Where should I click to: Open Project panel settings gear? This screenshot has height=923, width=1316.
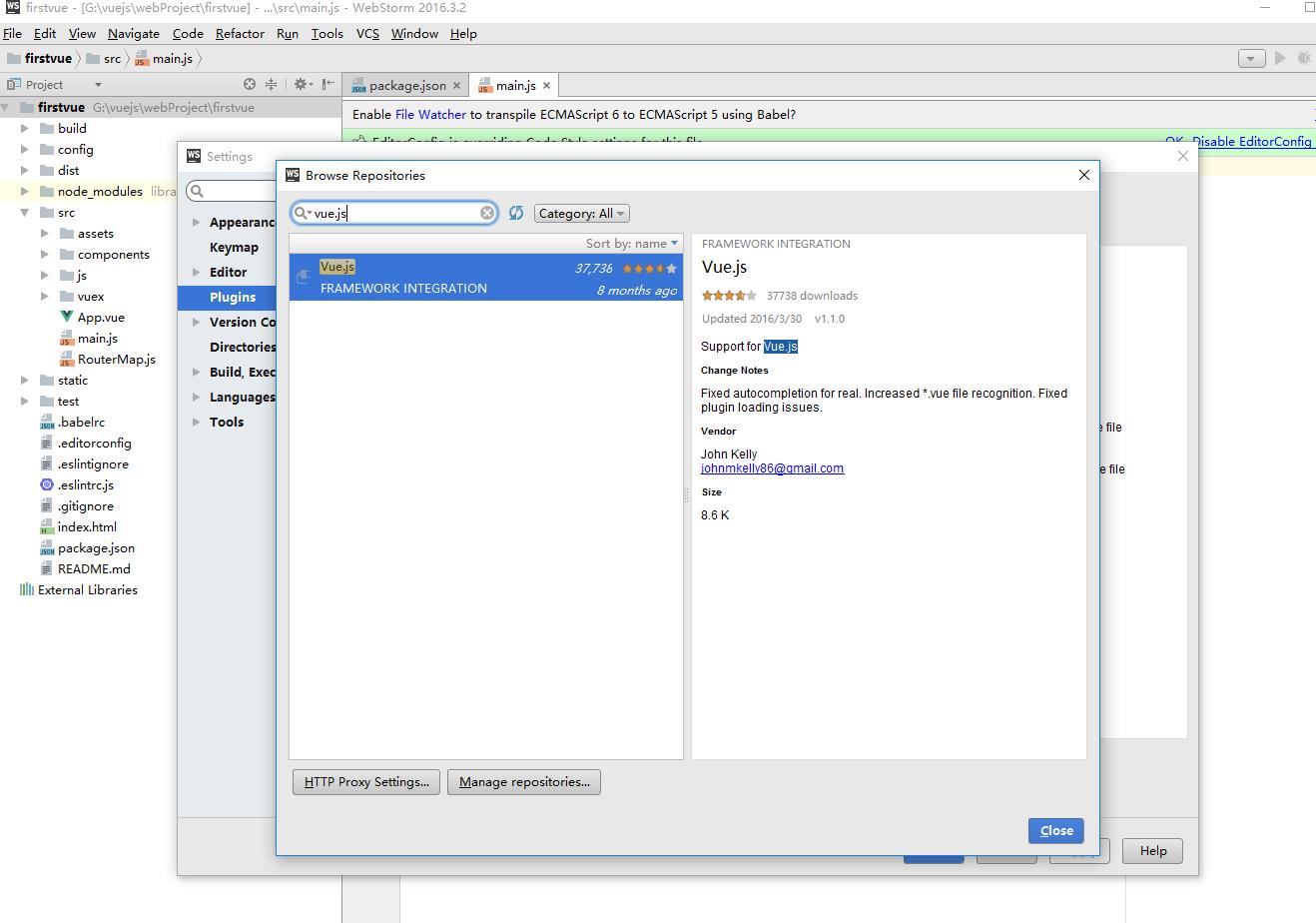click(301, 85)
